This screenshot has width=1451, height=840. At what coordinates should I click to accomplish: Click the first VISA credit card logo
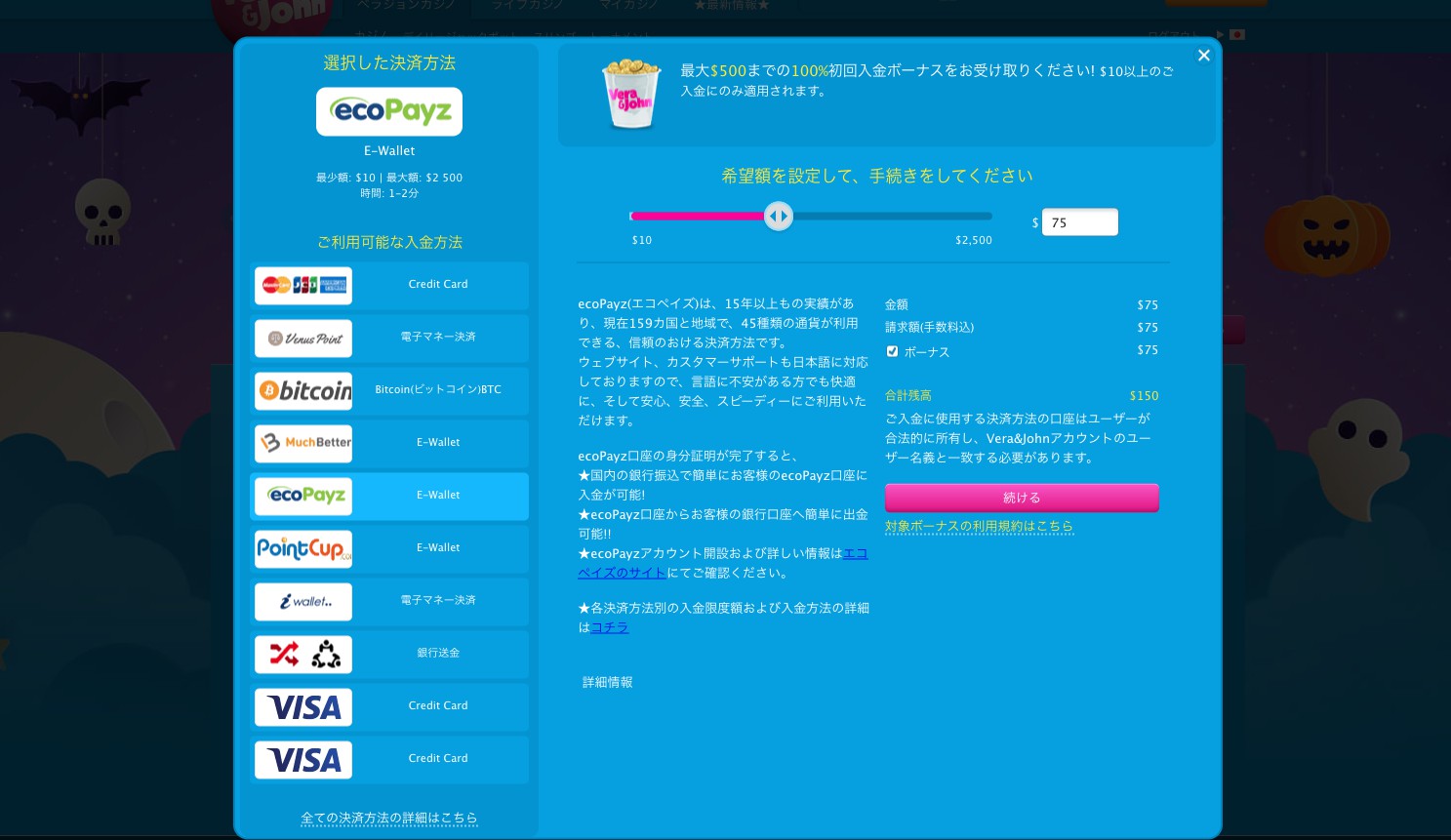(303, 706)
